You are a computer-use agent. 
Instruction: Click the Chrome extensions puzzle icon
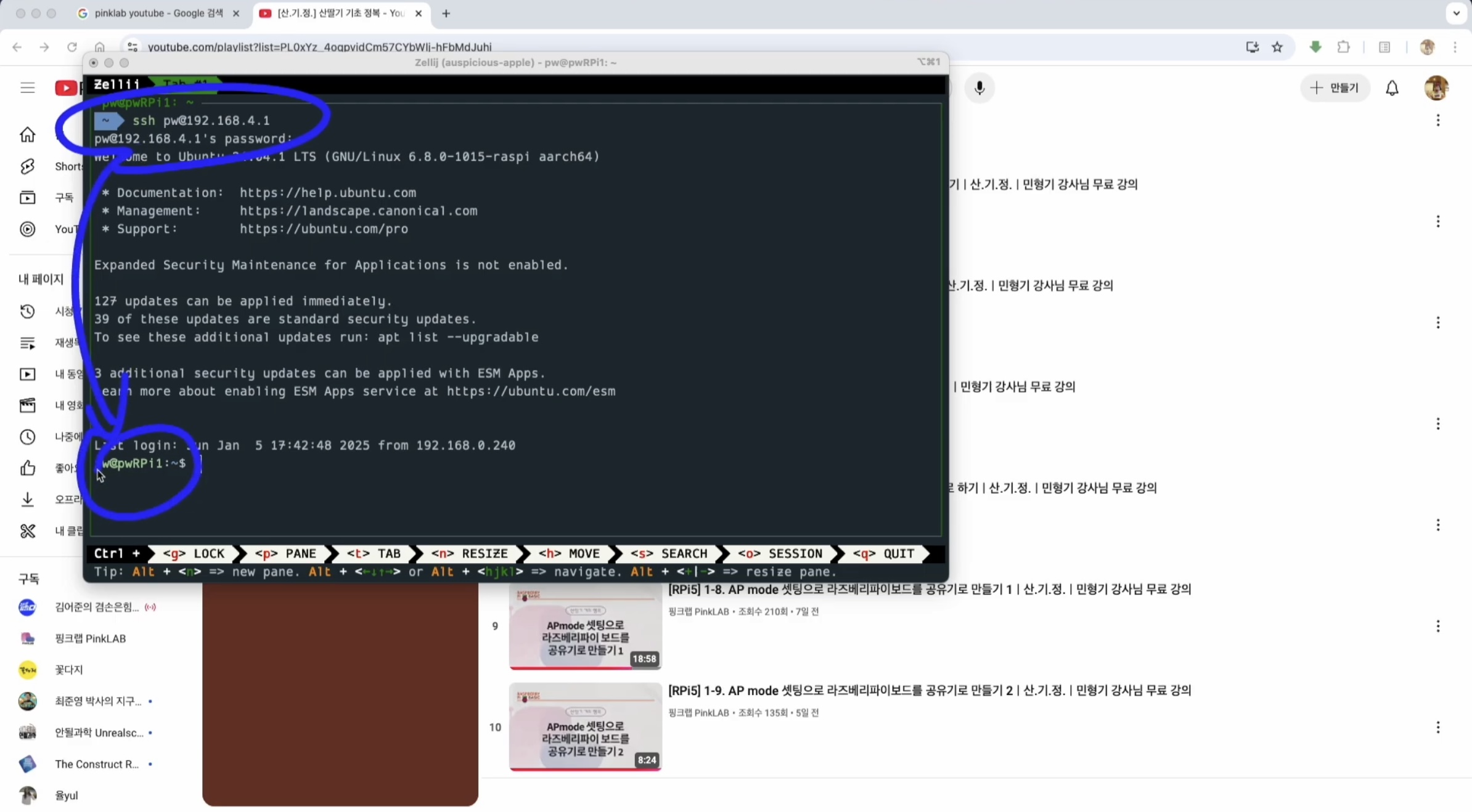point(1343,47)
